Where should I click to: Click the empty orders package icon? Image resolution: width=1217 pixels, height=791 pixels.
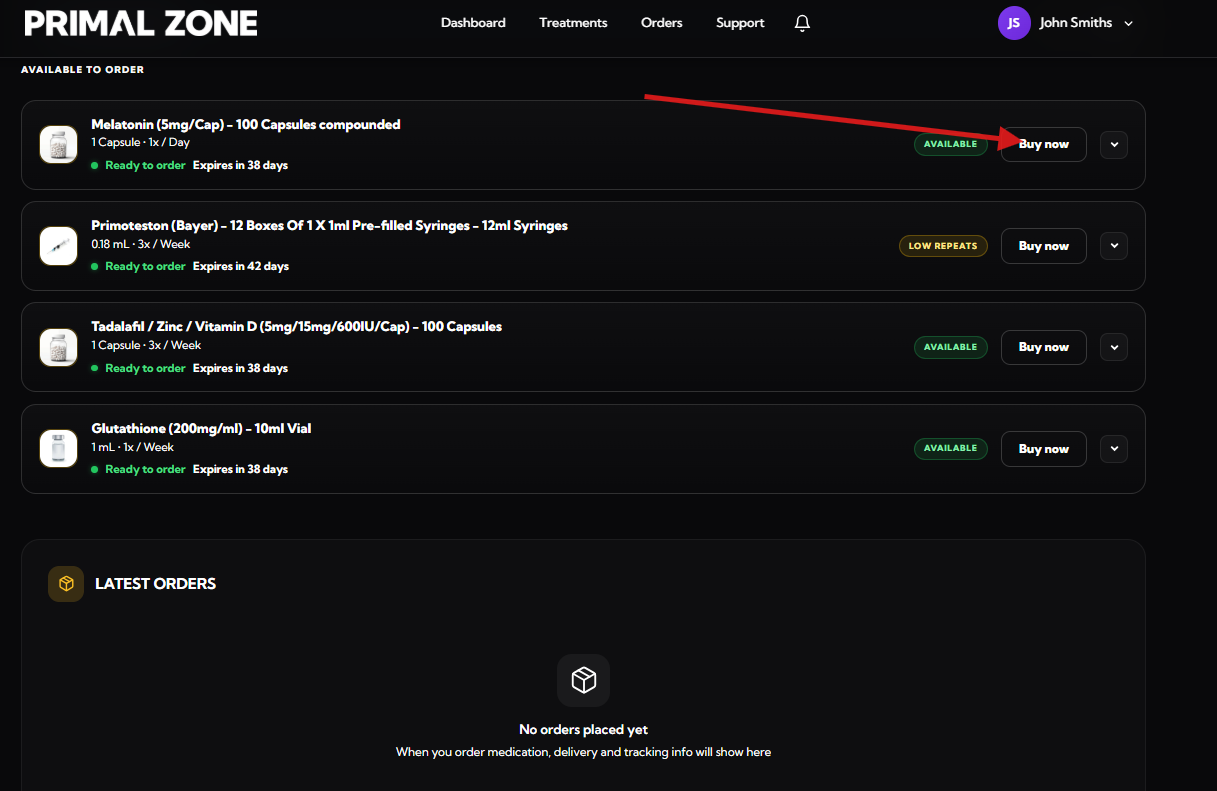[x=583, y=681]
